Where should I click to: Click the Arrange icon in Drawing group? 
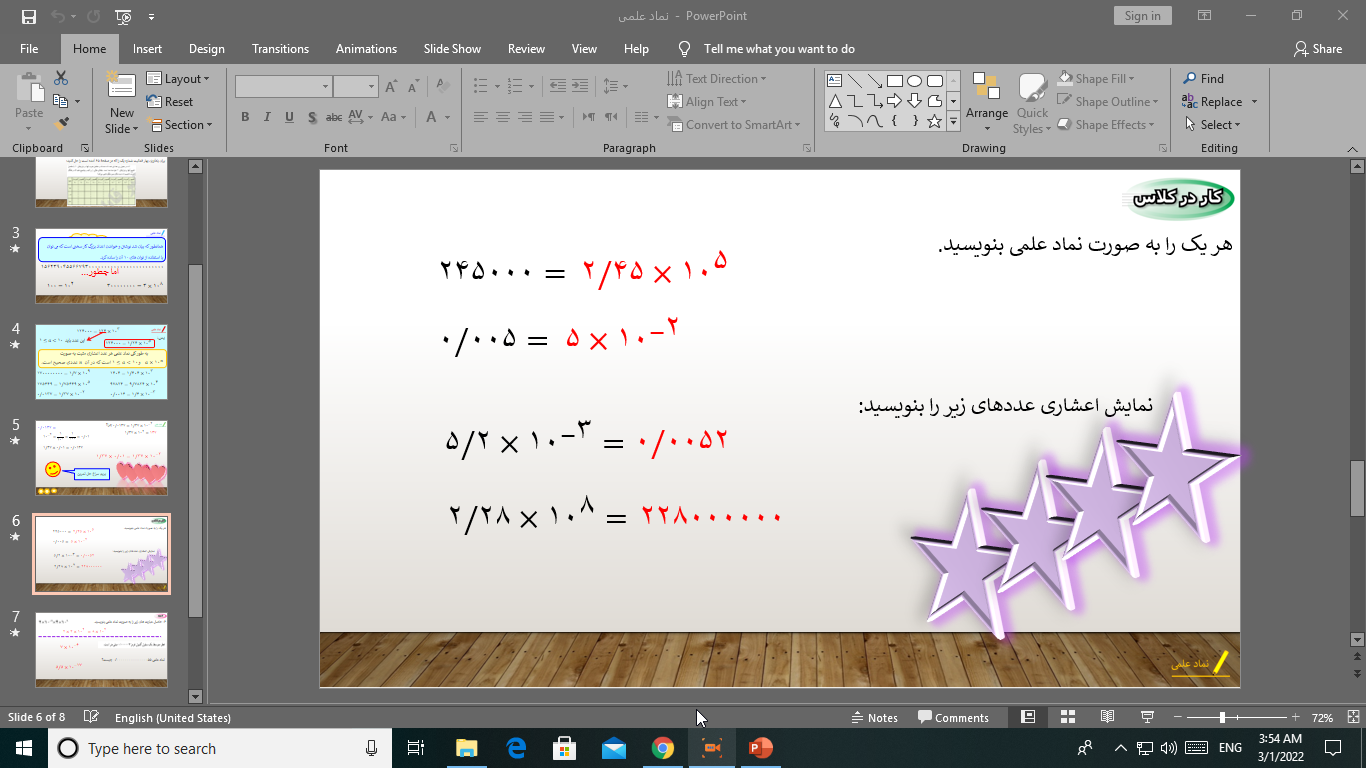pyautogui.click(x=986, y=102)
